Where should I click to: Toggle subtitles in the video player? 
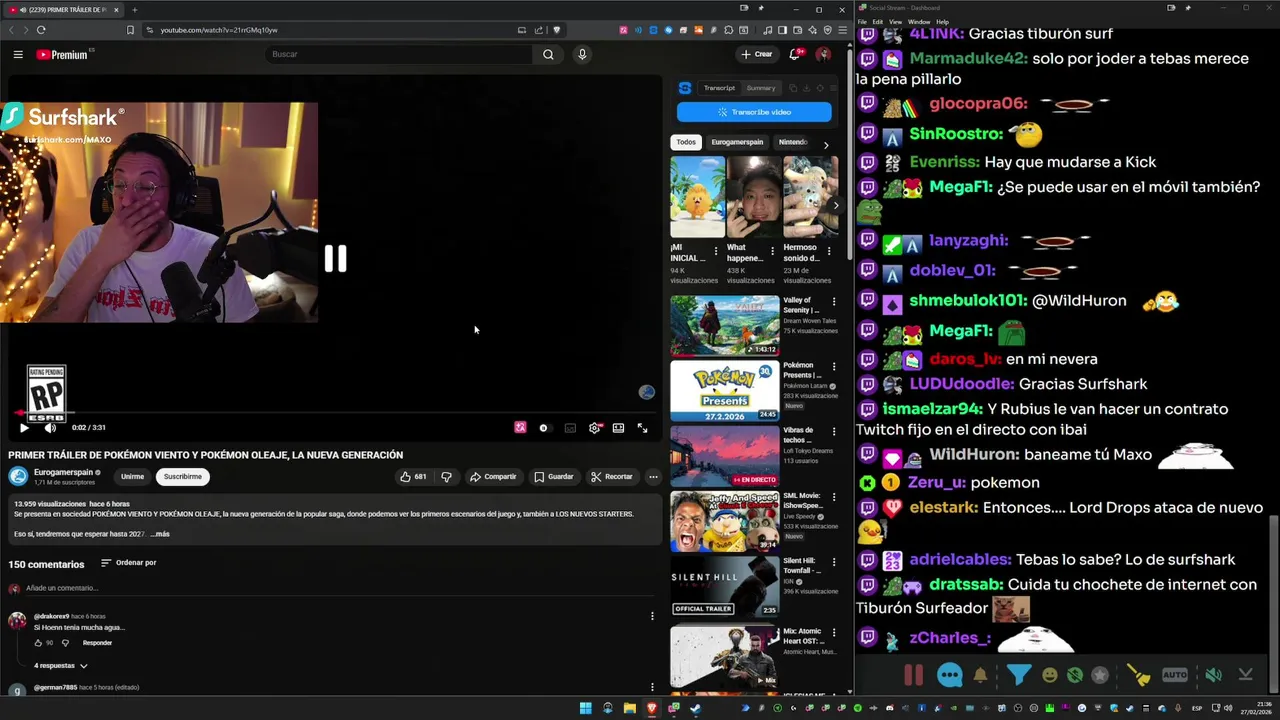point(570,428)
